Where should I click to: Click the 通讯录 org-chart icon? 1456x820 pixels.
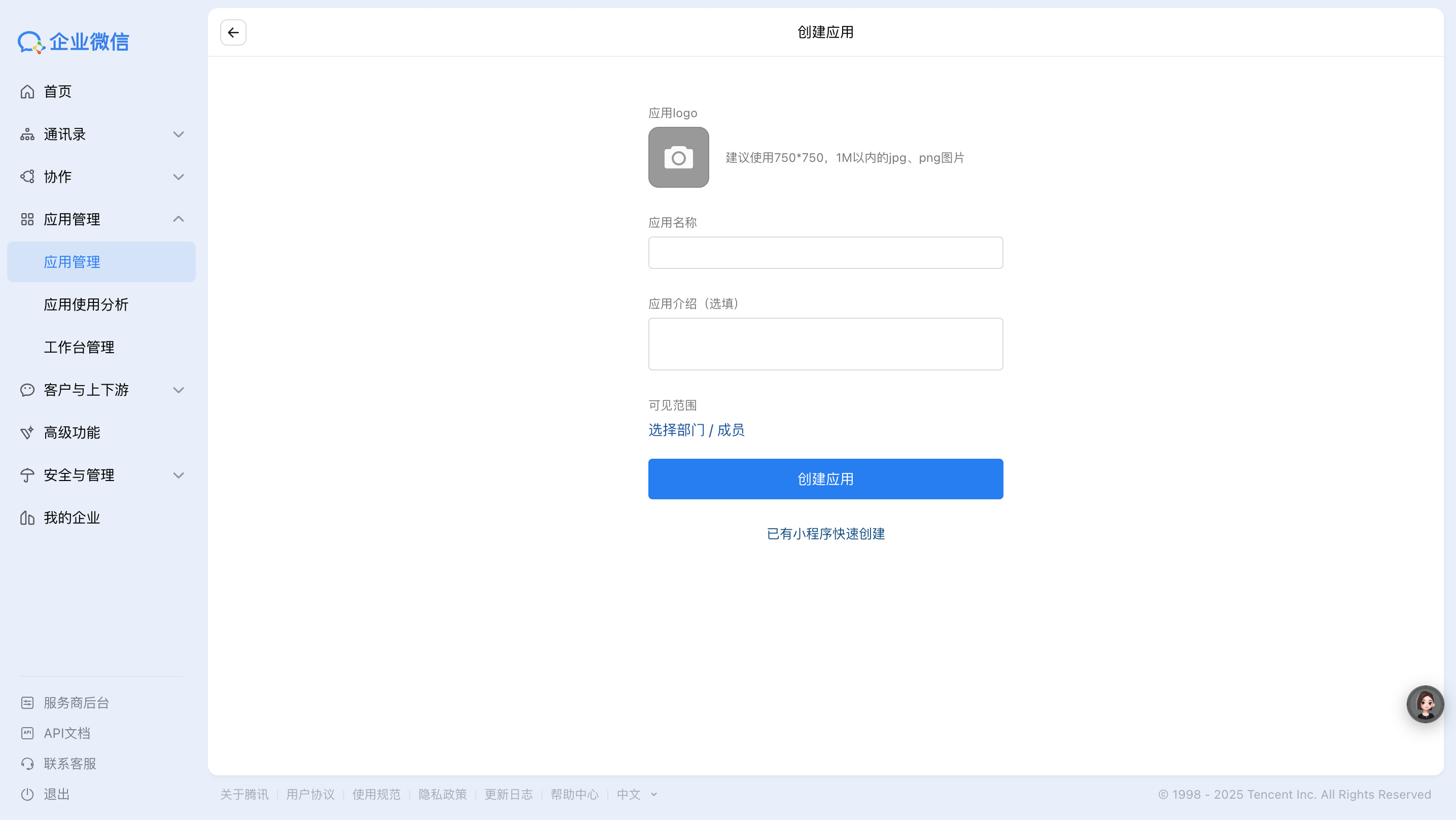tap(27, 134)
